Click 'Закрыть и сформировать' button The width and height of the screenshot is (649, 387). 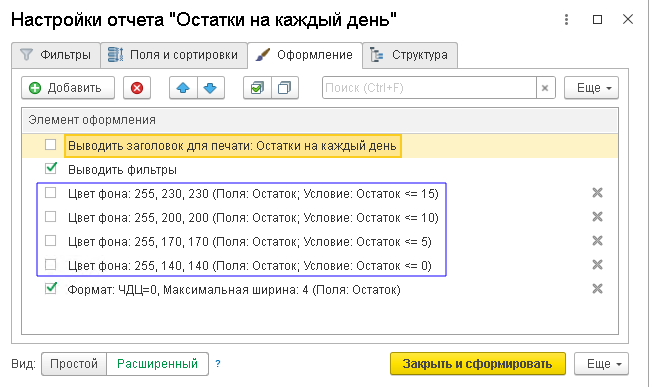[478, 364]
